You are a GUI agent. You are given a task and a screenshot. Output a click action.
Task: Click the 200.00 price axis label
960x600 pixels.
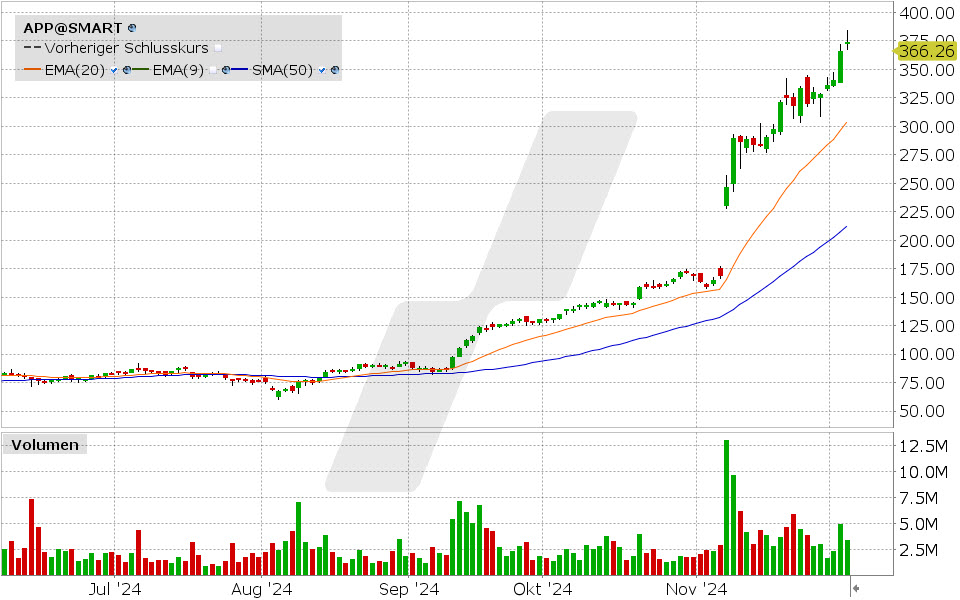[927, 241]
